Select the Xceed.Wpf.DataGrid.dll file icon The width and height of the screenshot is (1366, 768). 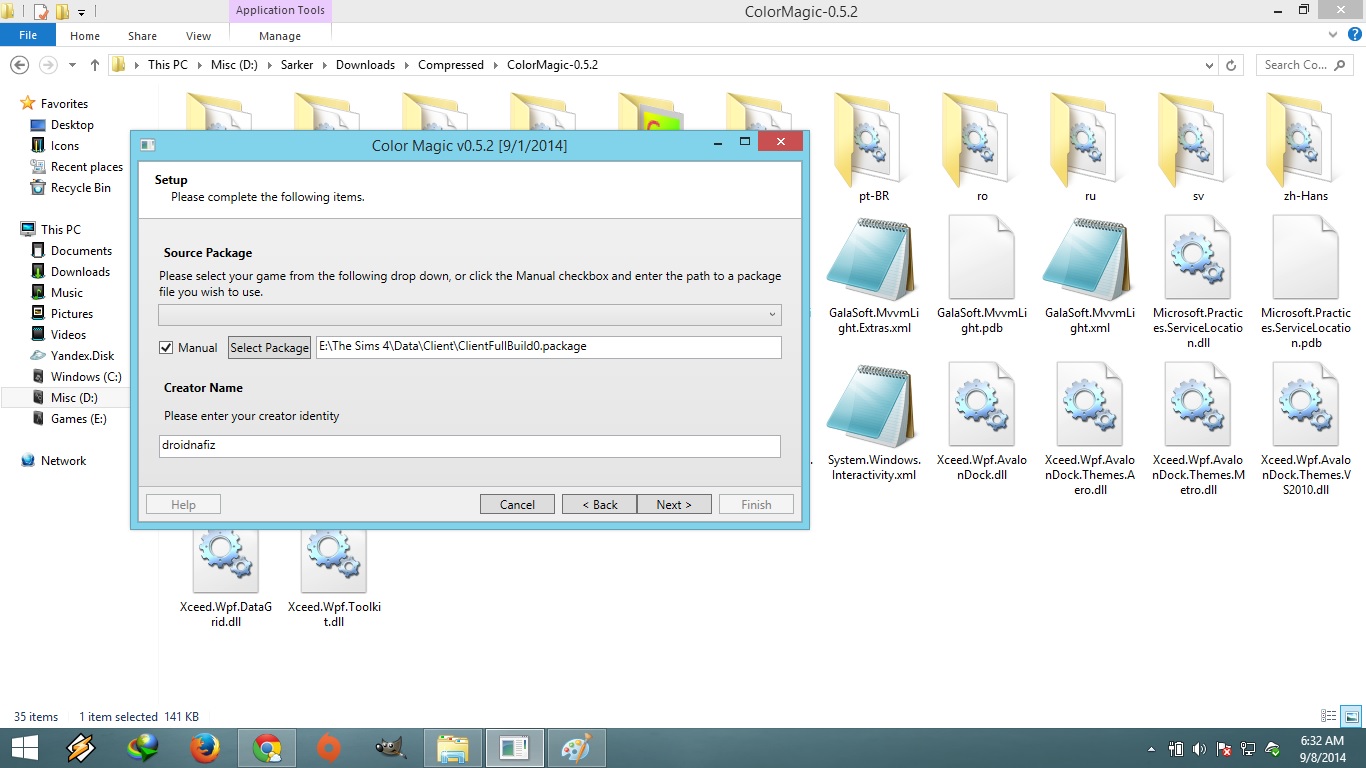[x=226, y=560]
